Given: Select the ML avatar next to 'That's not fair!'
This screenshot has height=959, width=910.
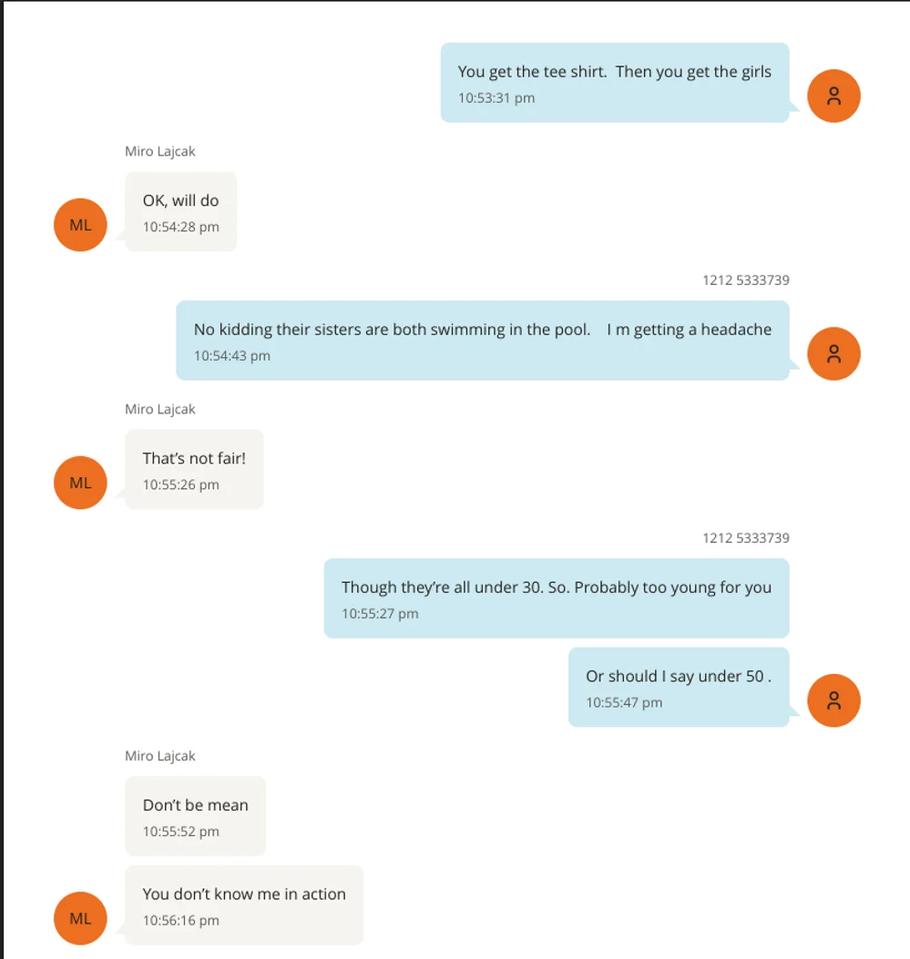Looking at the screenshot, I should (79, 482).
